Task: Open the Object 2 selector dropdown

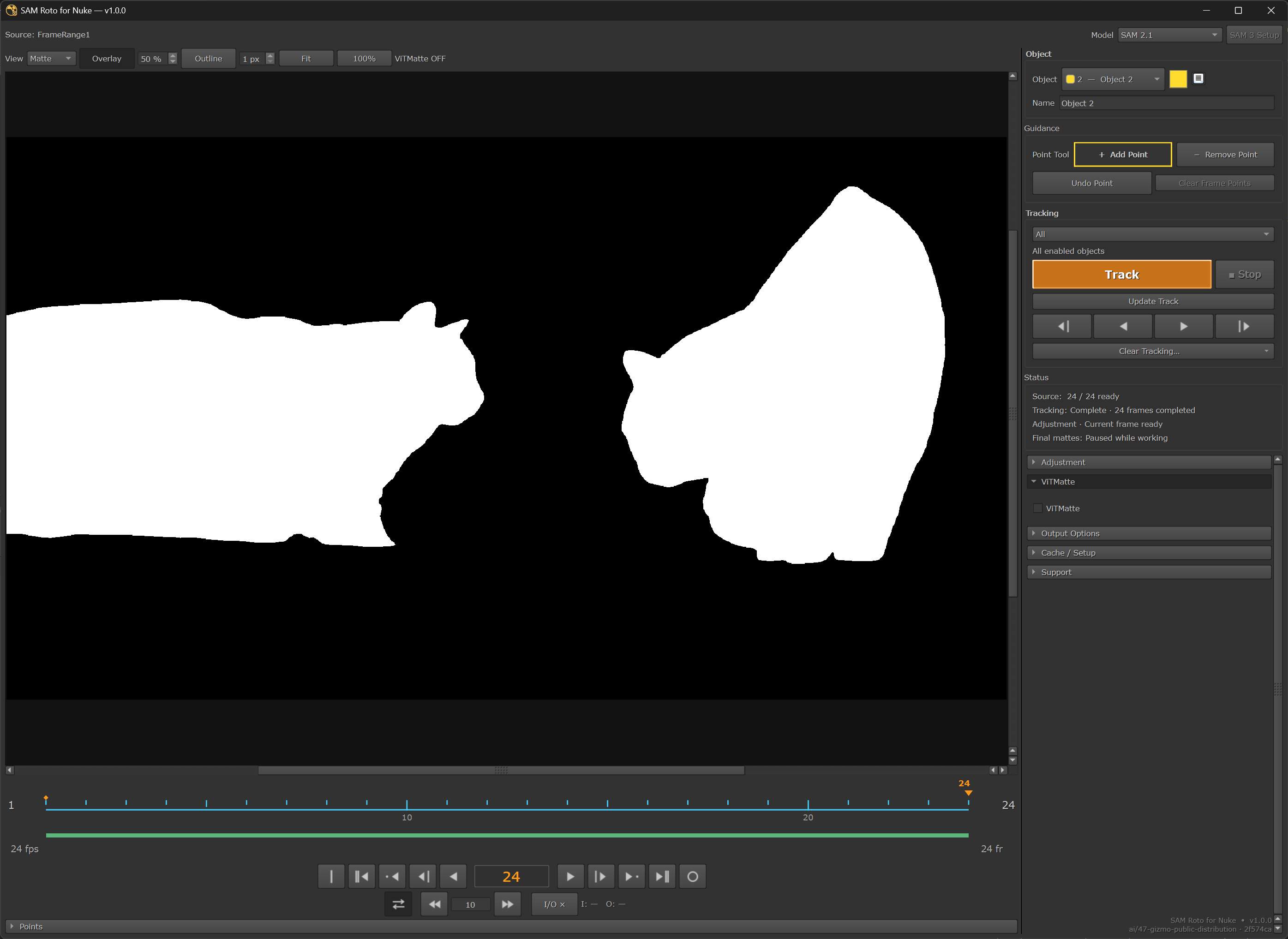Action: pos(1113,79)
